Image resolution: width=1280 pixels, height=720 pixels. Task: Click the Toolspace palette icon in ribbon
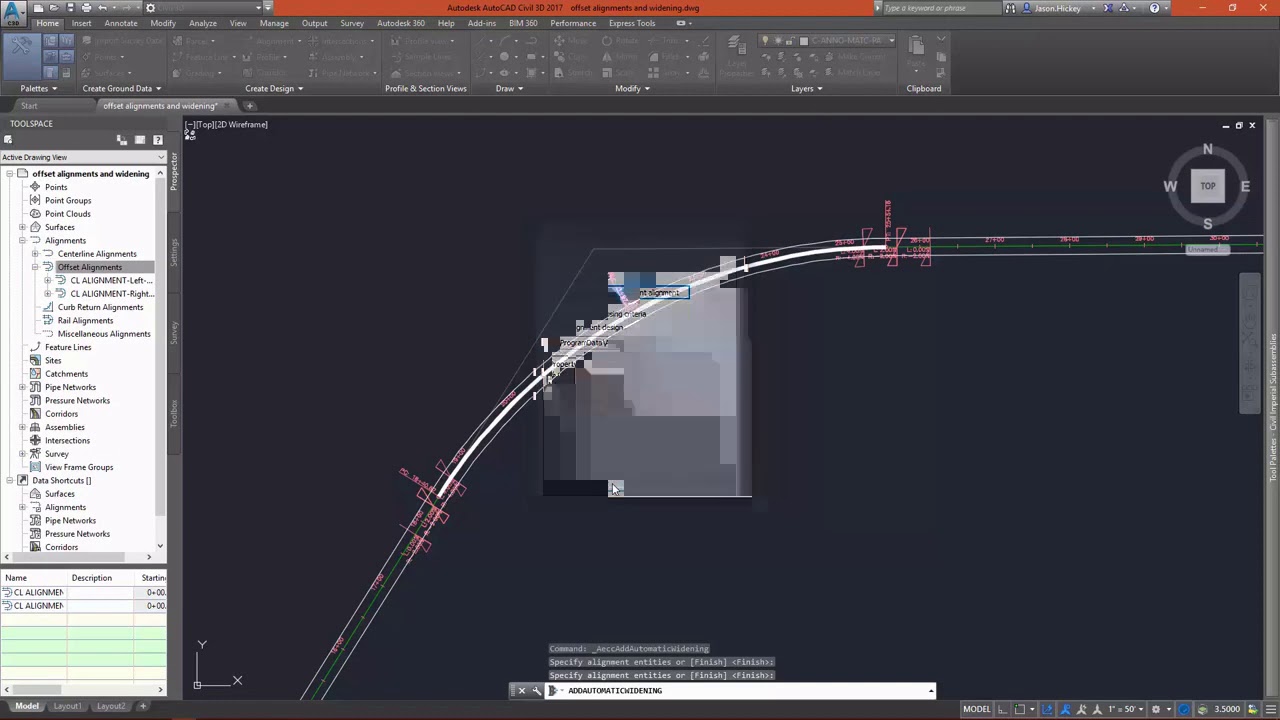(x=20, y=56)
